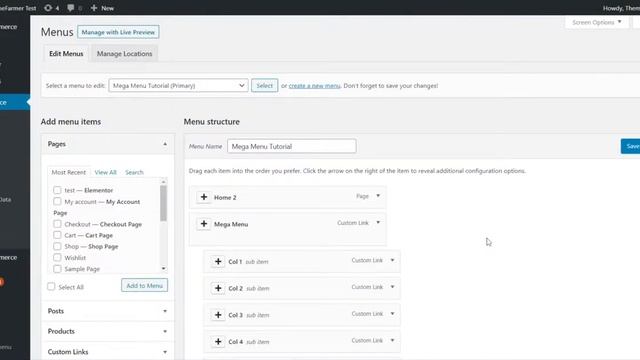Open the menu selection dropdown
Image resolution: width=640 pixels, height=360 pixels.
[x=178, y=85]
